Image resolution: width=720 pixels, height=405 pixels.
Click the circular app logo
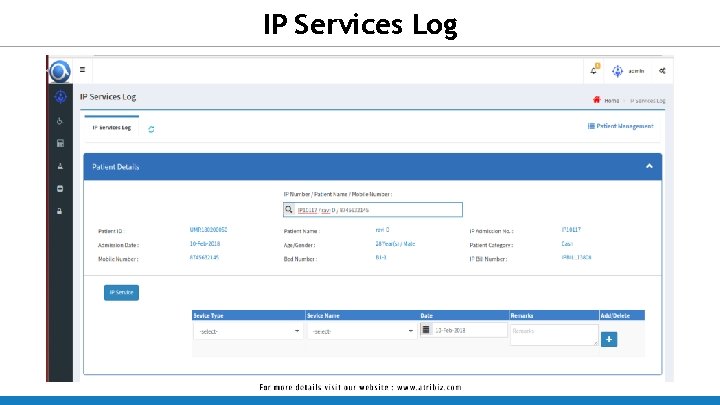click(x=60, y=71)
